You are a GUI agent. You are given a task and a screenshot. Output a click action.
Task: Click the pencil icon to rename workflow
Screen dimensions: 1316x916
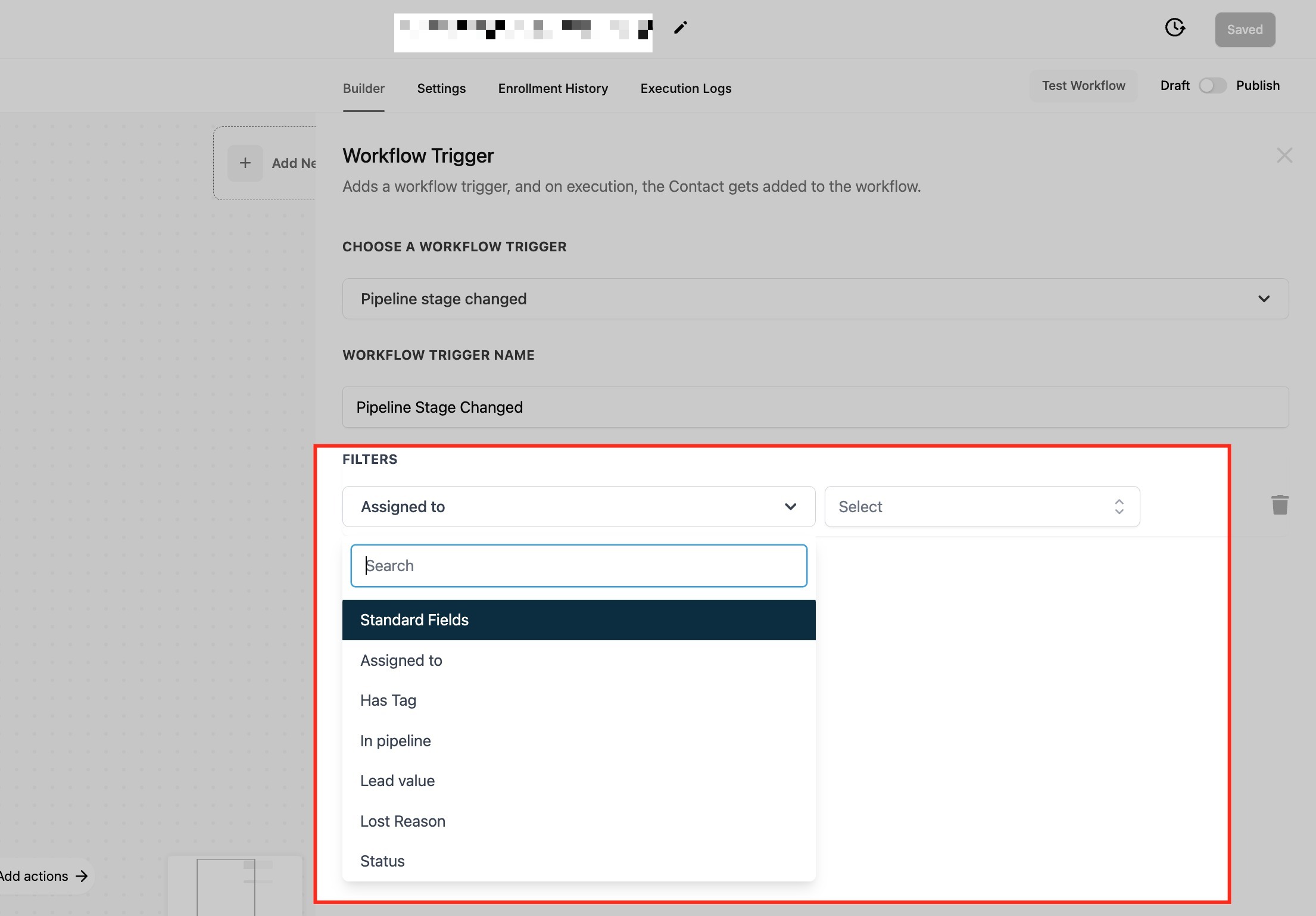(x=680, y=28)
